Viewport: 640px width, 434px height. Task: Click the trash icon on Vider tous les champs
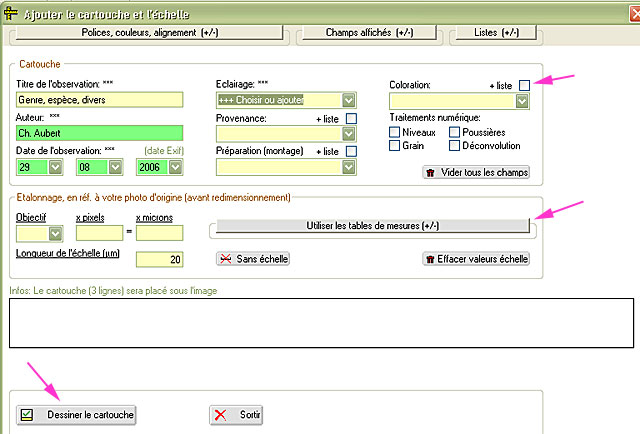[x=430, y=173]
